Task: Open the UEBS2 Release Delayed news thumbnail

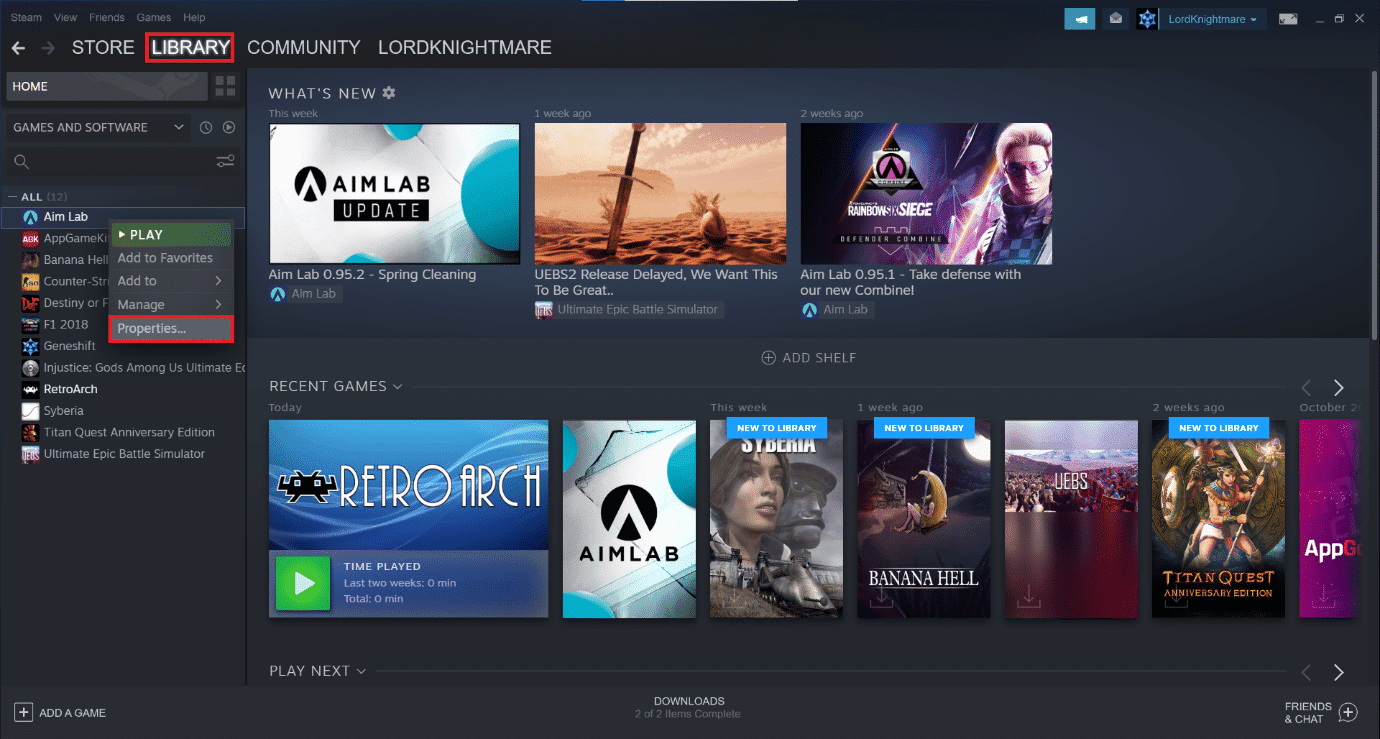Action: 660,192
